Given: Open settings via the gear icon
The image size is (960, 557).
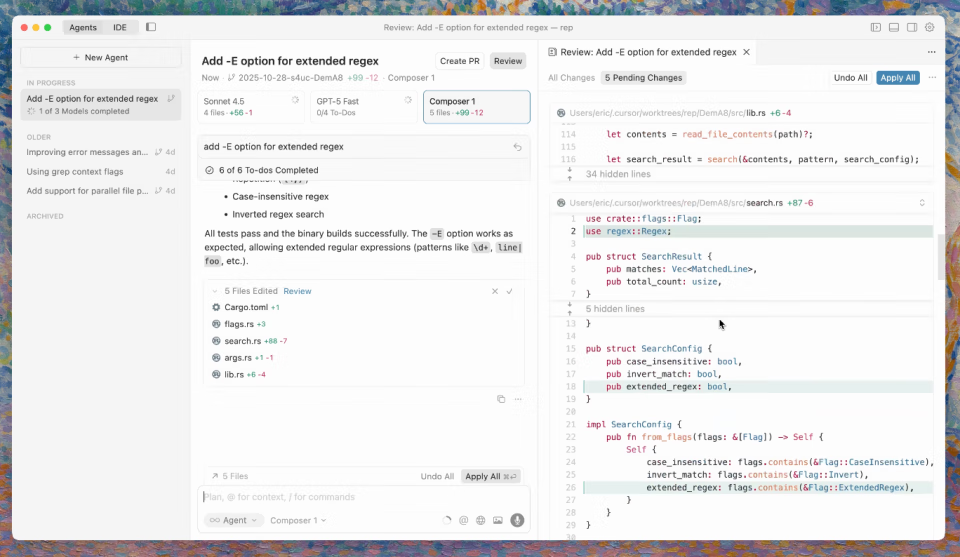Looking at the screenshot, I should (929, 28).
